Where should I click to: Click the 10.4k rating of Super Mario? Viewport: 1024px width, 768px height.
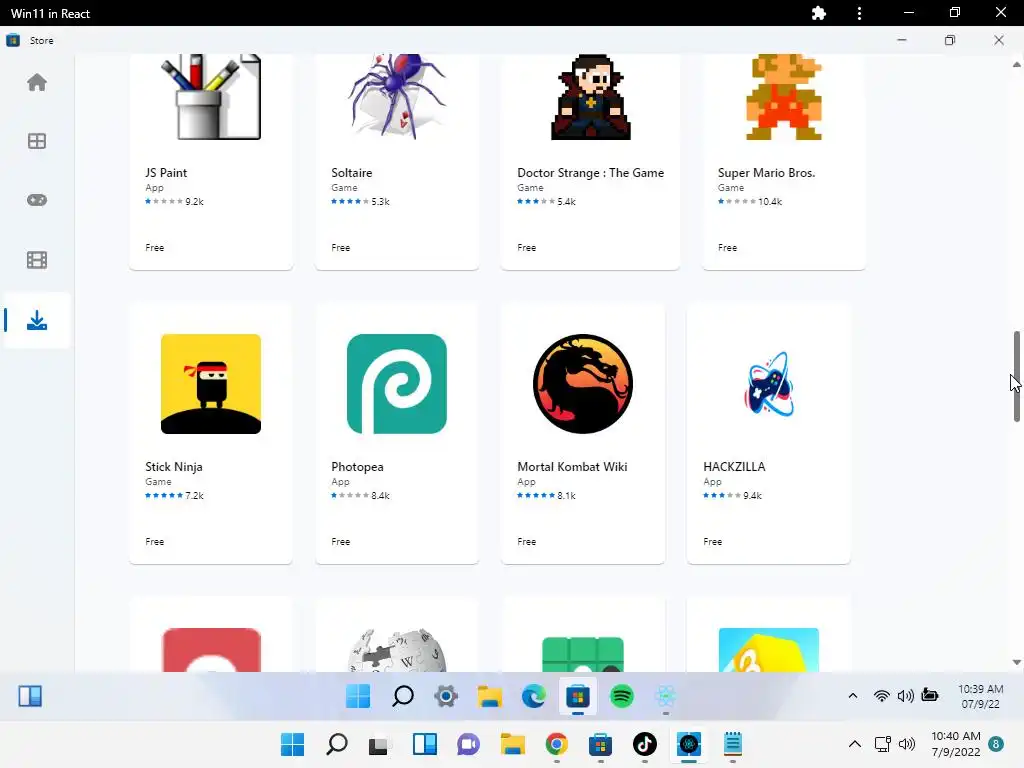pyautogui.click(x=770, y=202)
